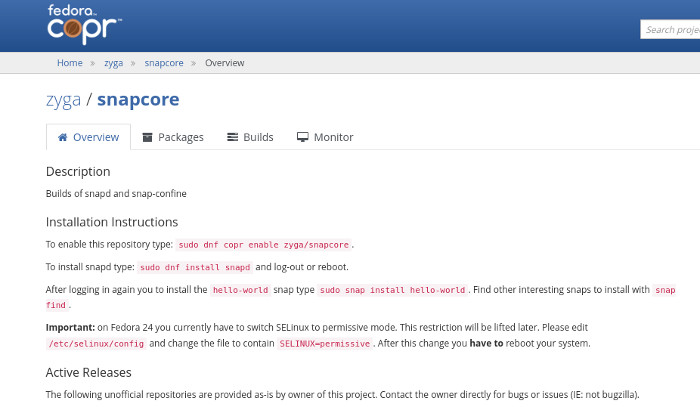Click 'Installation Instructions' heading
Screen dimensions: 700x407
pos(112,222)
